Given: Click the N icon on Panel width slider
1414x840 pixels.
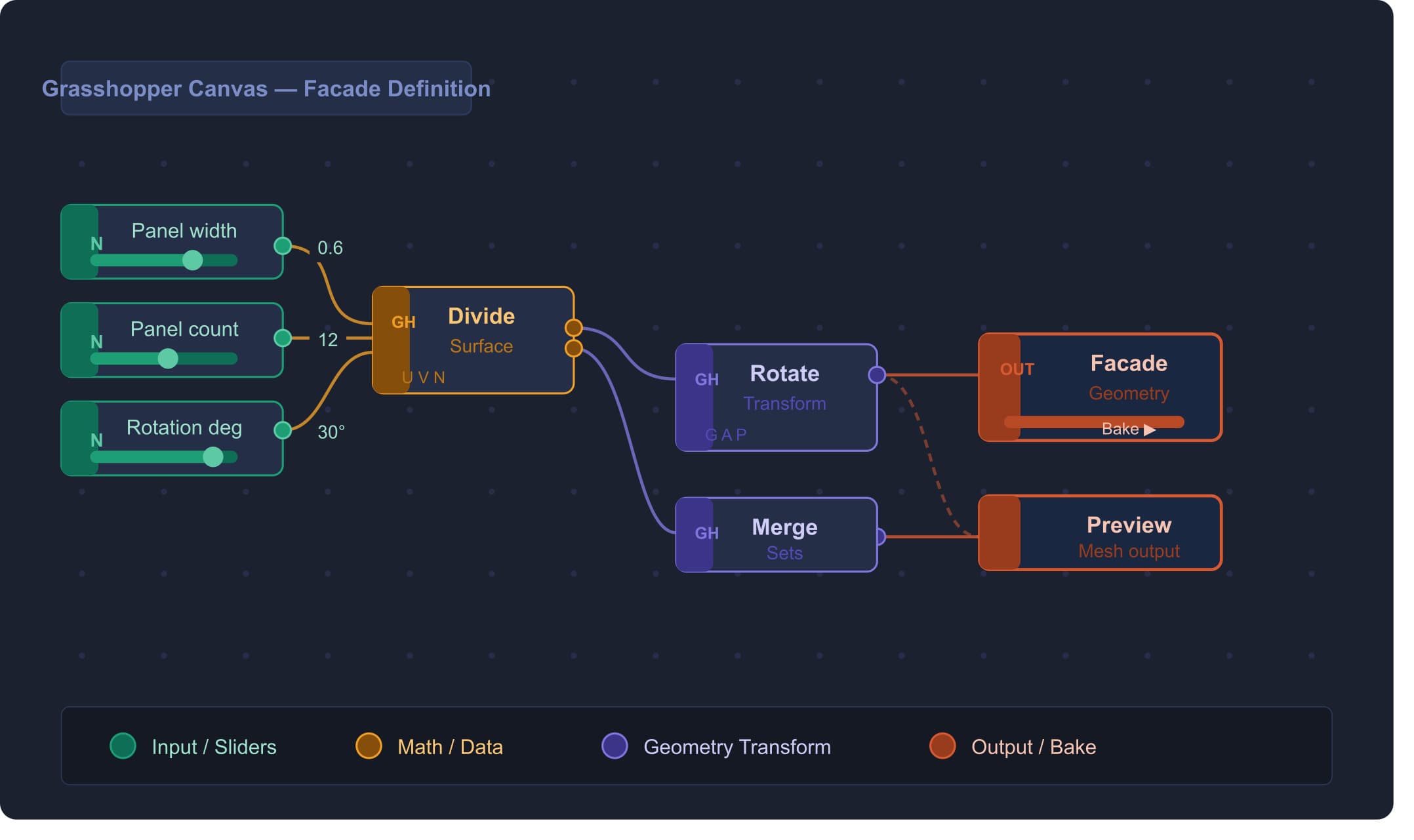Looking at the screenshot, I should (96, 244).
